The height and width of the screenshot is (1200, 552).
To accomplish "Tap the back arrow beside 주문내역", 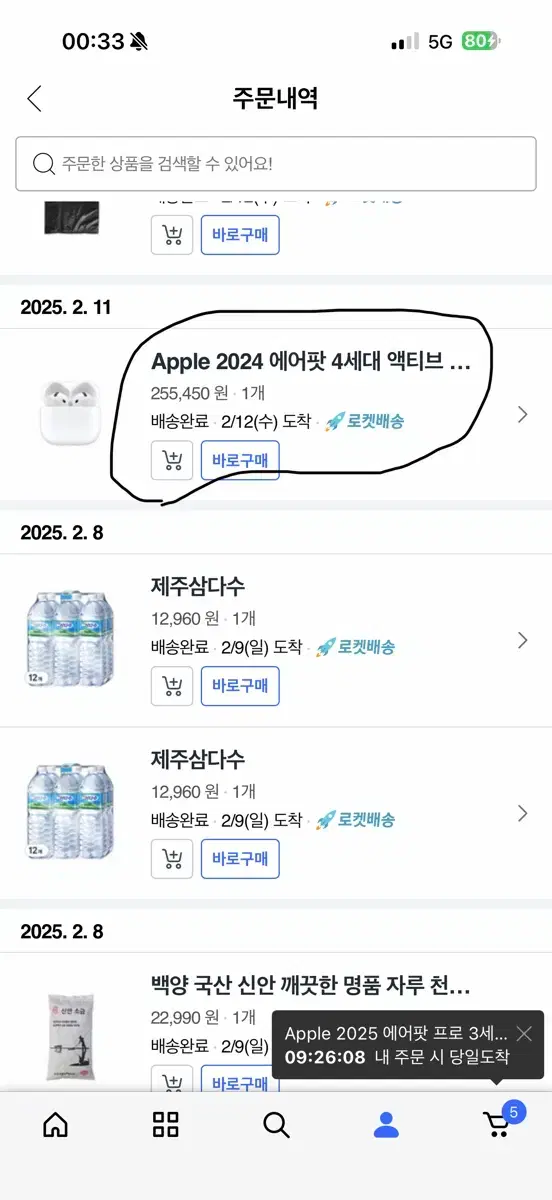I will [x=35, y=98].
